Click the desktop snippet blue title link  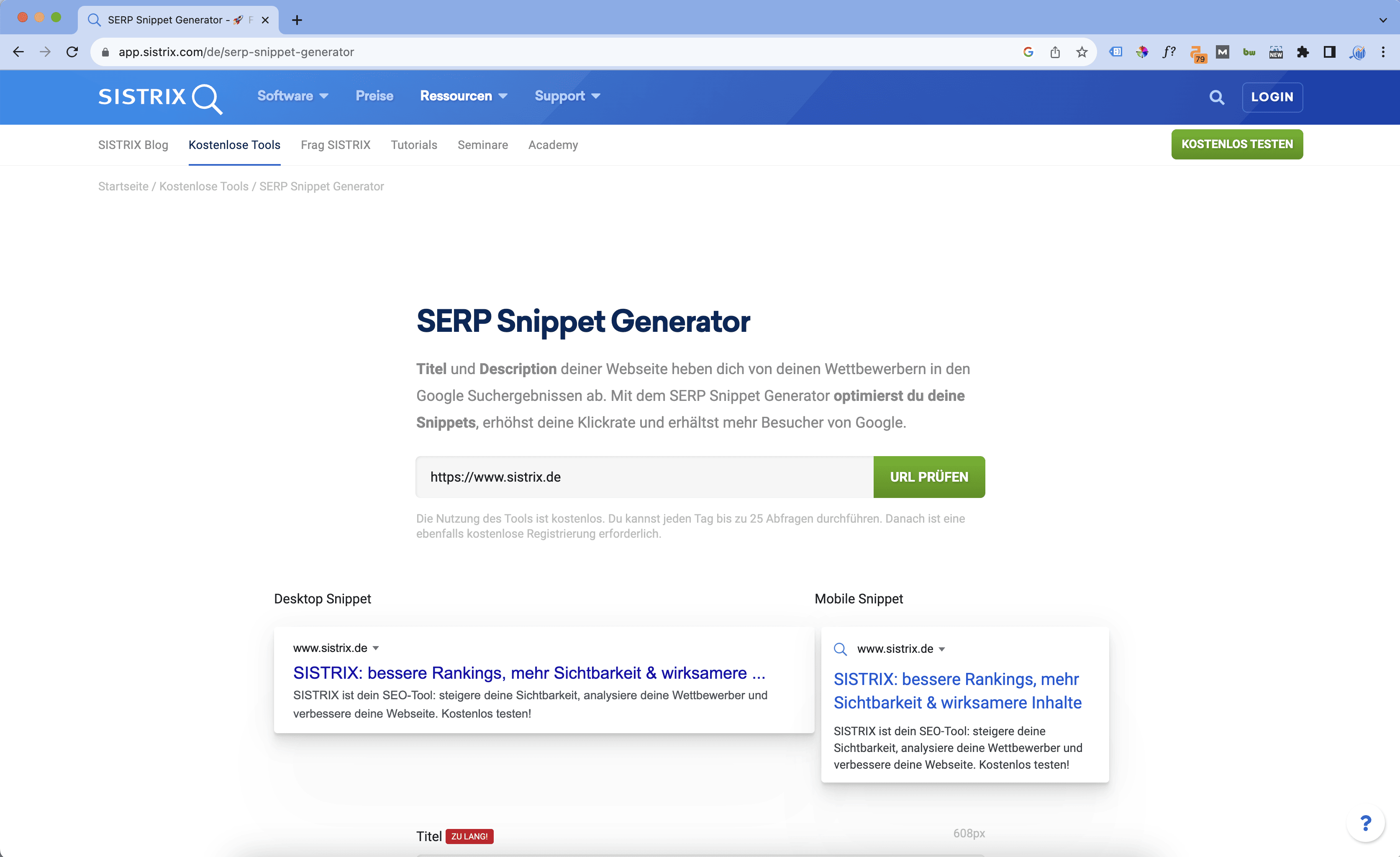[529, 673]
